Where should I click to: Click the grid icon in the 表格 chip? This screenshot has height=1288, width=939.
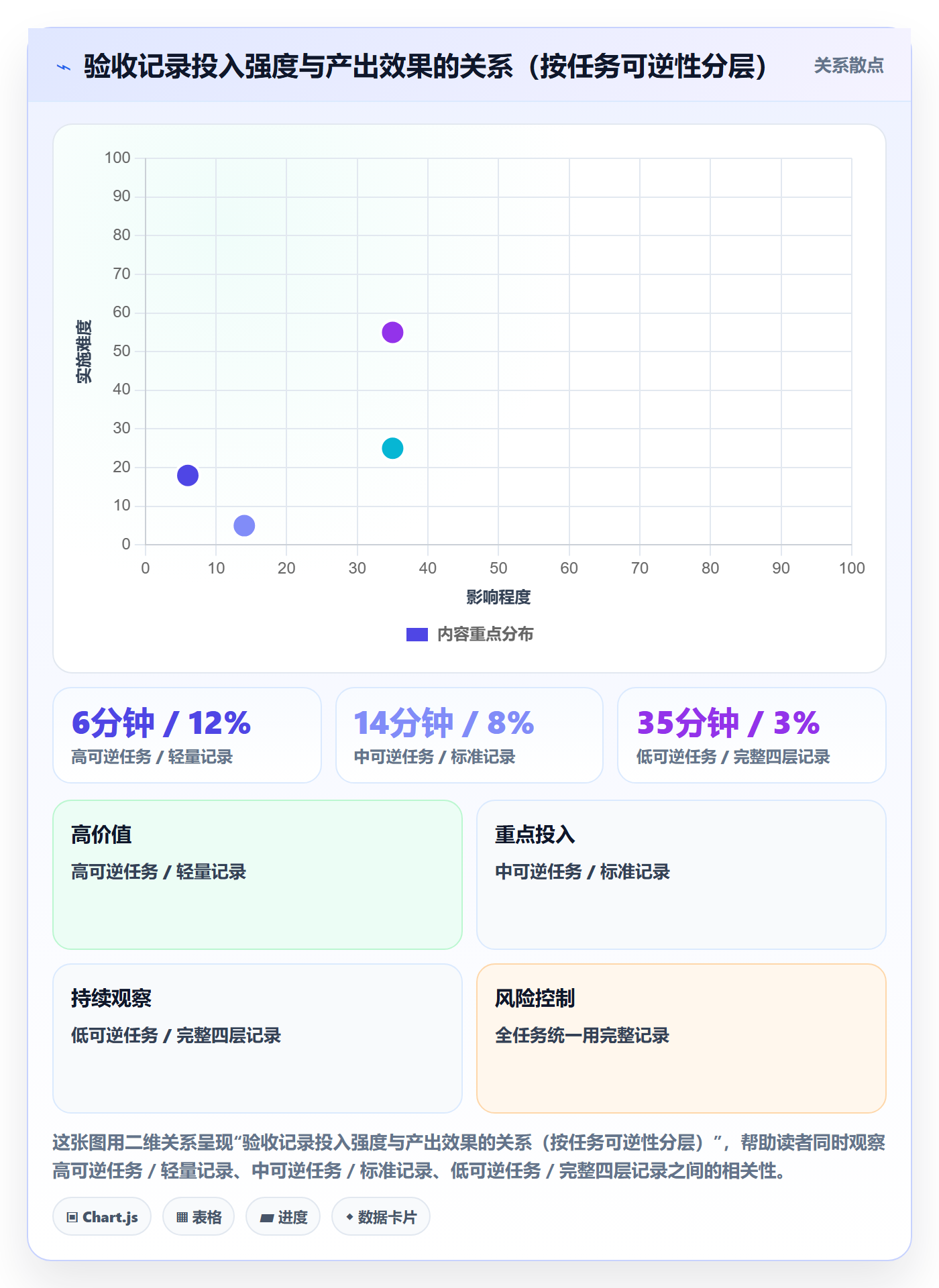pyautogui.click(x=182, y=1218)
